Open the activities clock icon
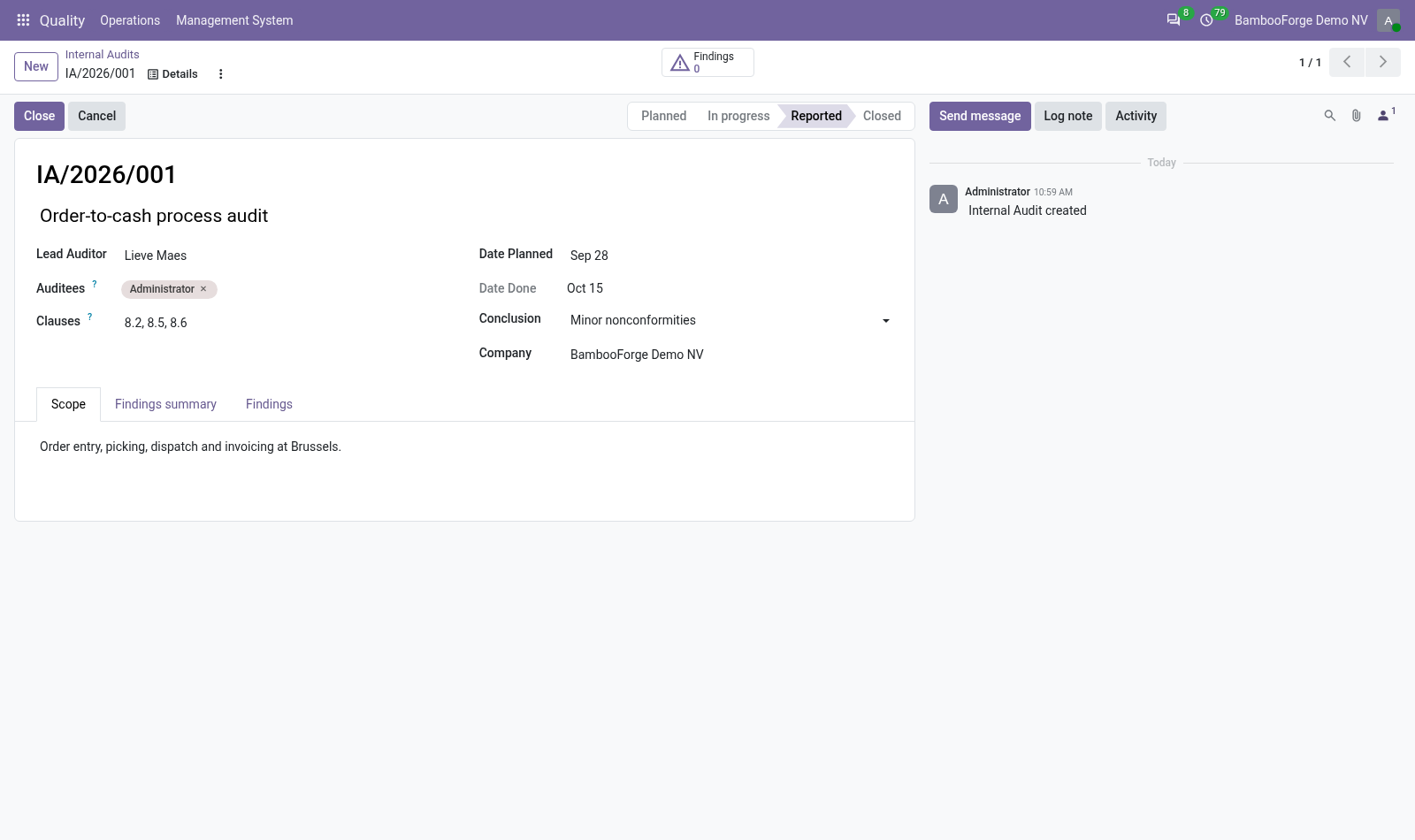 pos(1206,19)
